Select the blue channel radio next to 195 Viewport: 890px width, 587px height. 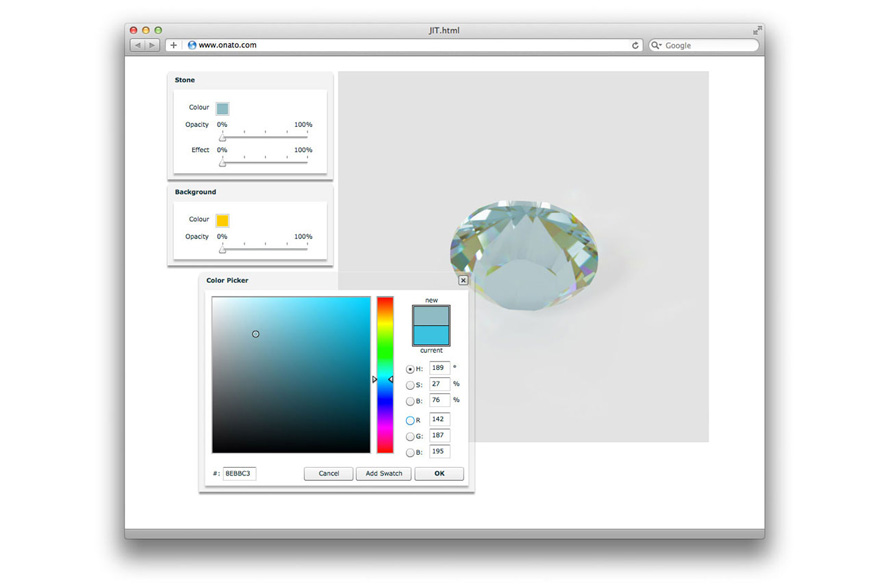(x=410, y=452)
